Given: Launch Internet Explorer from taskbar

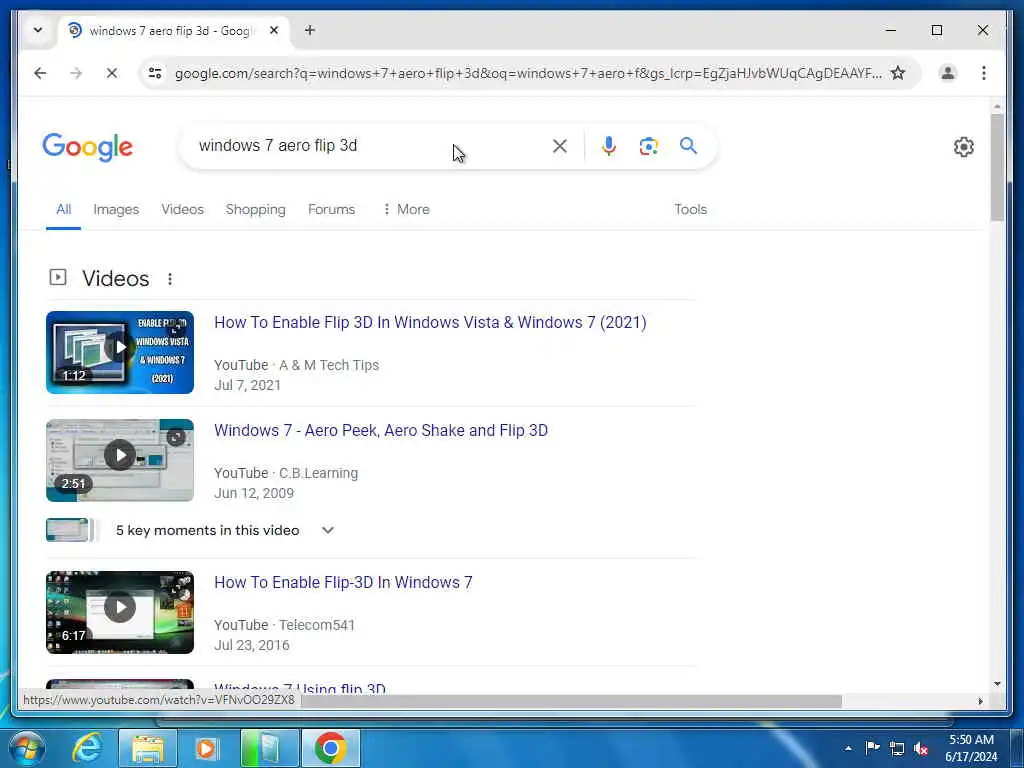Looking at the screenshot, I should (87, 748).
